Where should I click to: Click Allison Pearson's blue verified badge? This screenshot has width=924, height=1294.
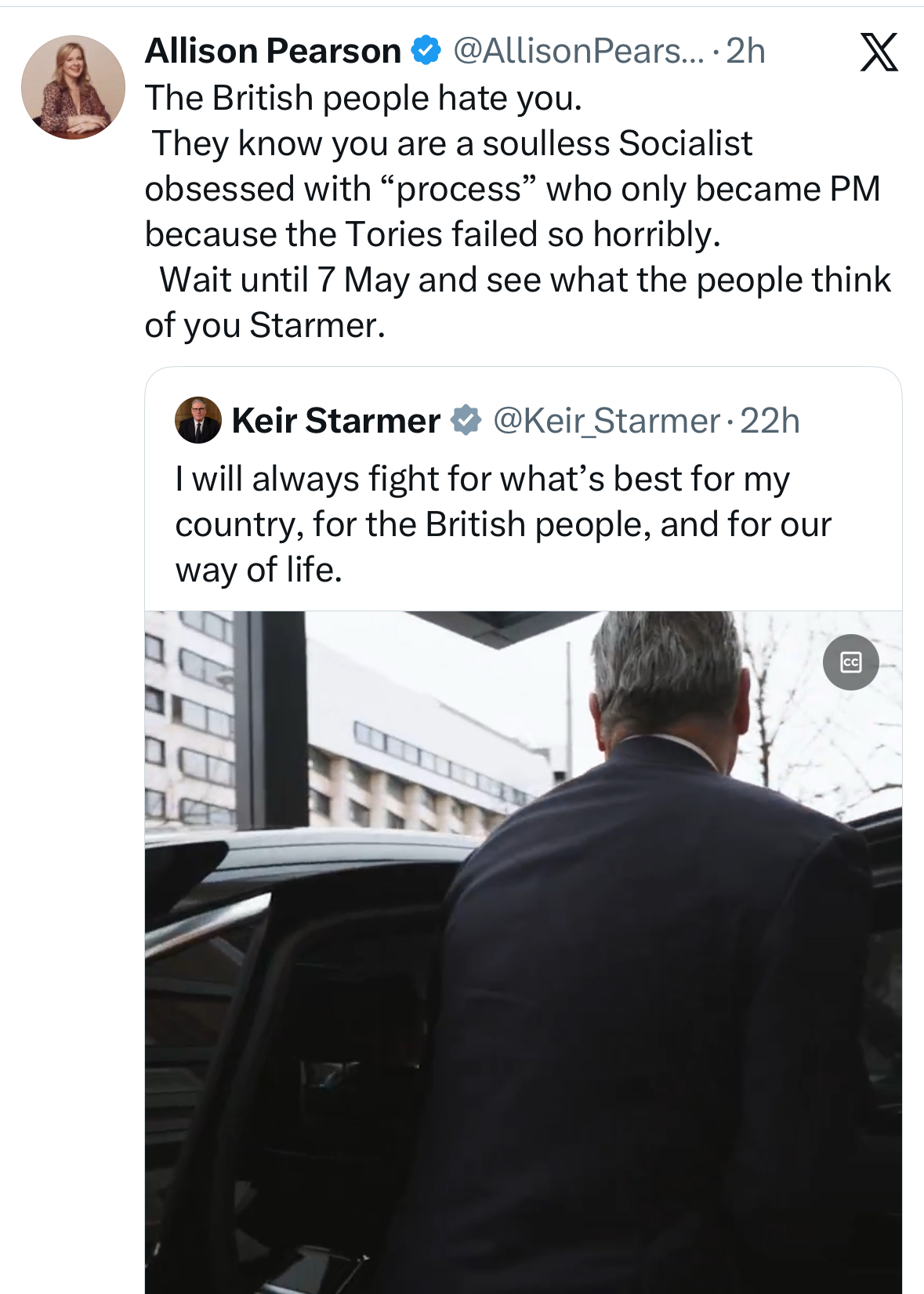point(426,51)
